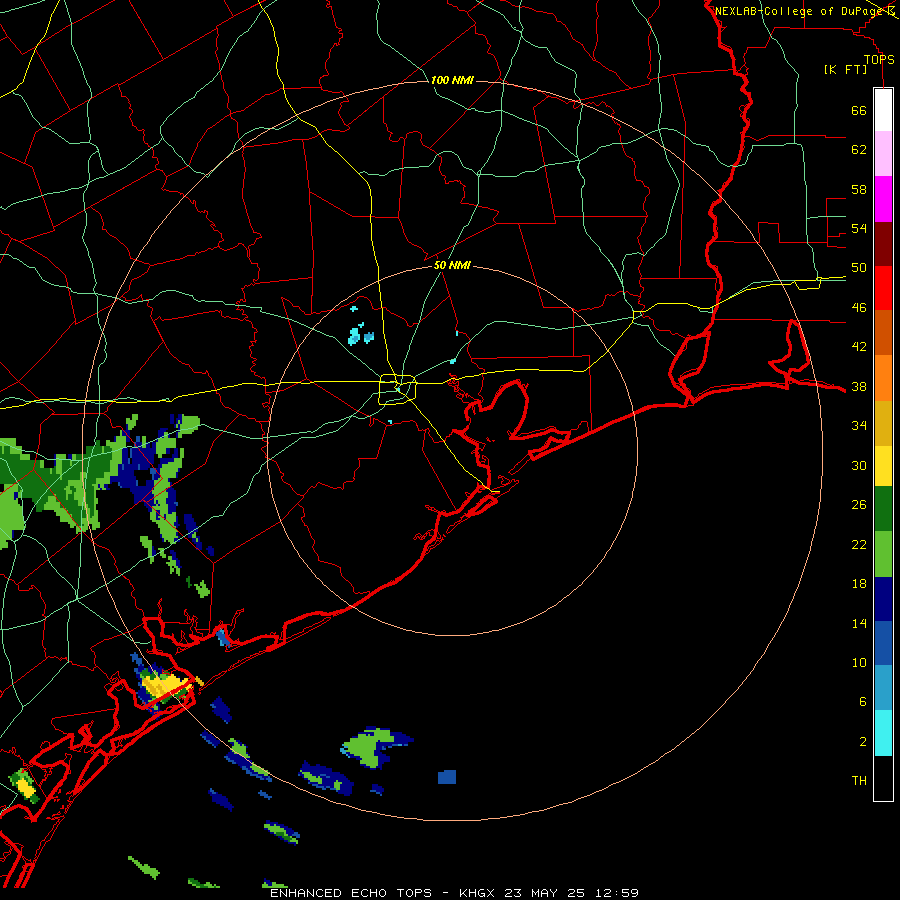Click the '10' legend value
Viewport: 900px width, 900px height.
859,662
